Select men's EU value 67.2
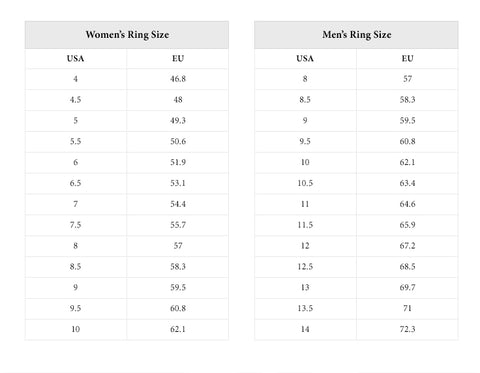 click(407, 246)
